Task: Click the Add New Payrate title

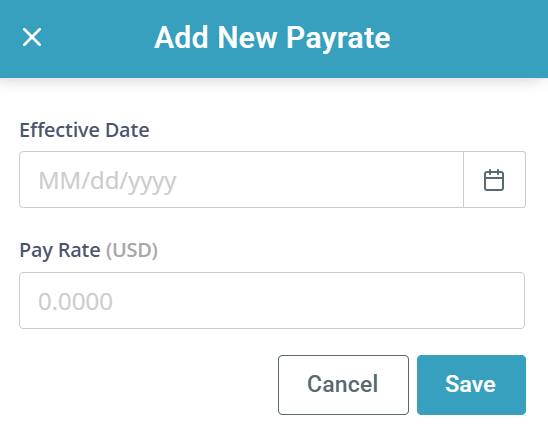Action: 272,38
